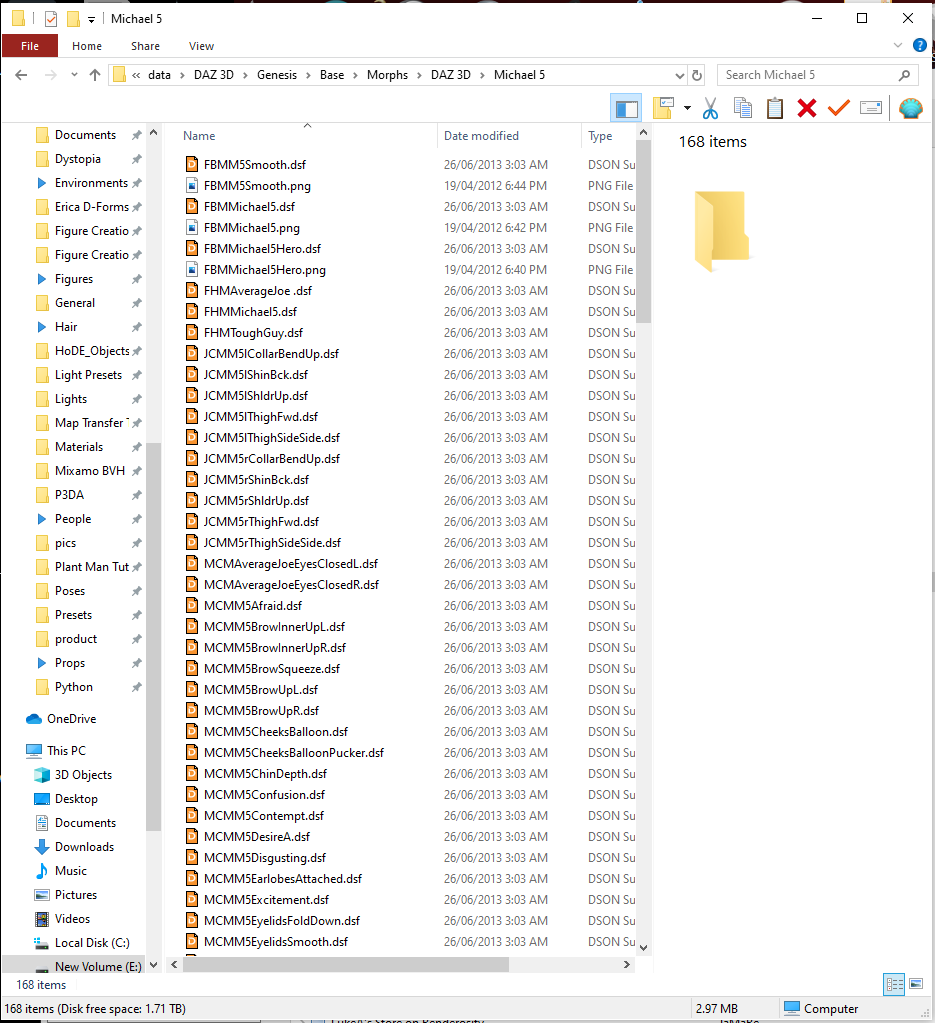This screenshot has width=935, height=1023.
Task: Click the Rename toolbar icon
Action: [x=871, y=108]
